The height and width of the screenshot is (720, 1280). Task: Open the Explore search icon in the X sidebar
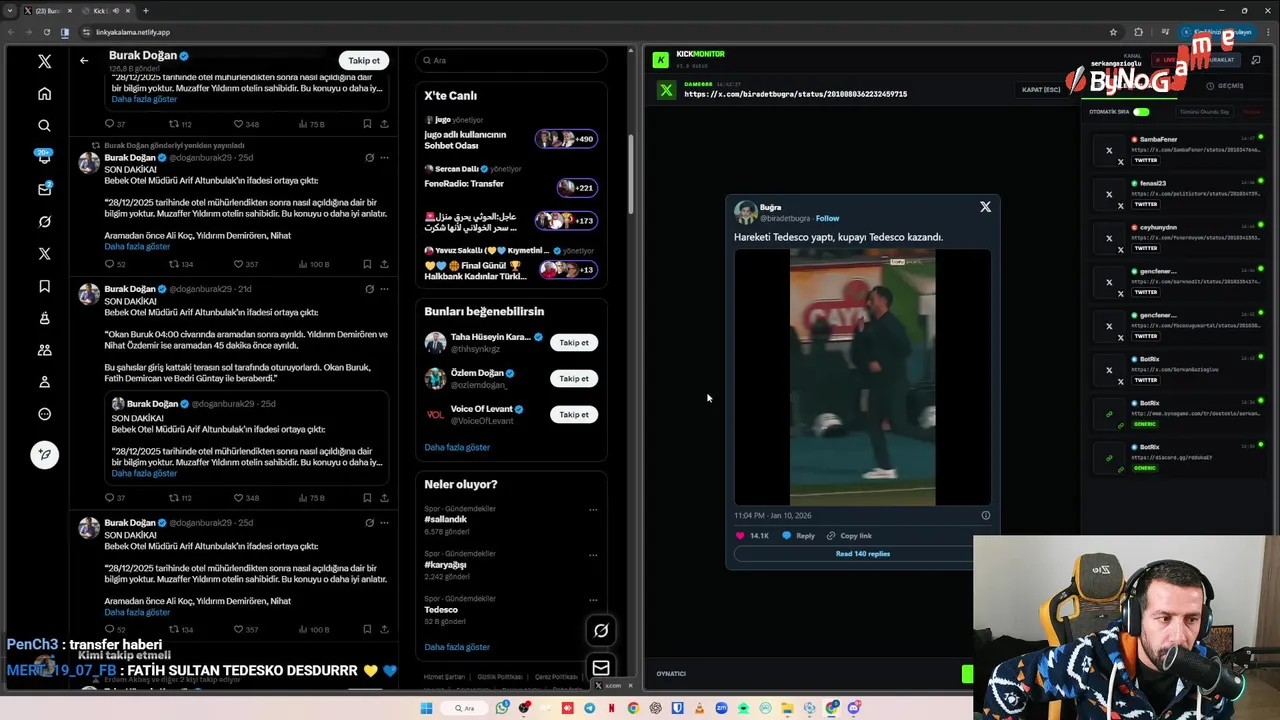click(x=44, y=125)
